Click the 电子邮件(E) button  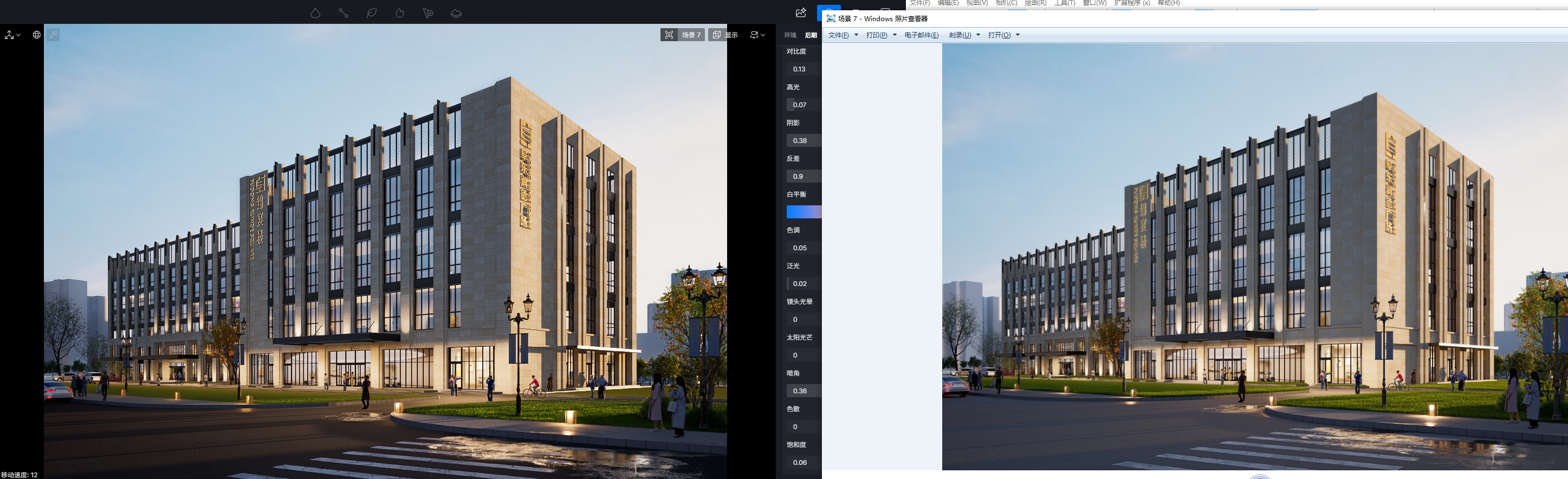921,35
